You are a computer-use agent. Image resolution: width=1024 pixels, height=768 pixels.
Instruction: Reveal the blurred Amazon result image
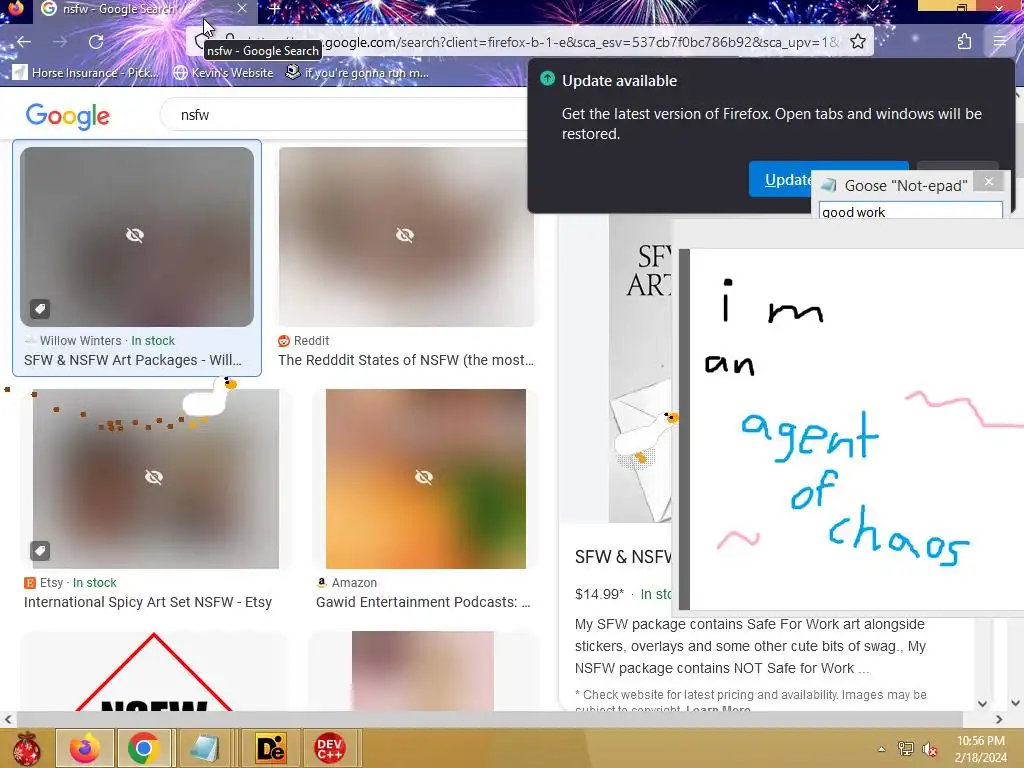coord(424,477)
